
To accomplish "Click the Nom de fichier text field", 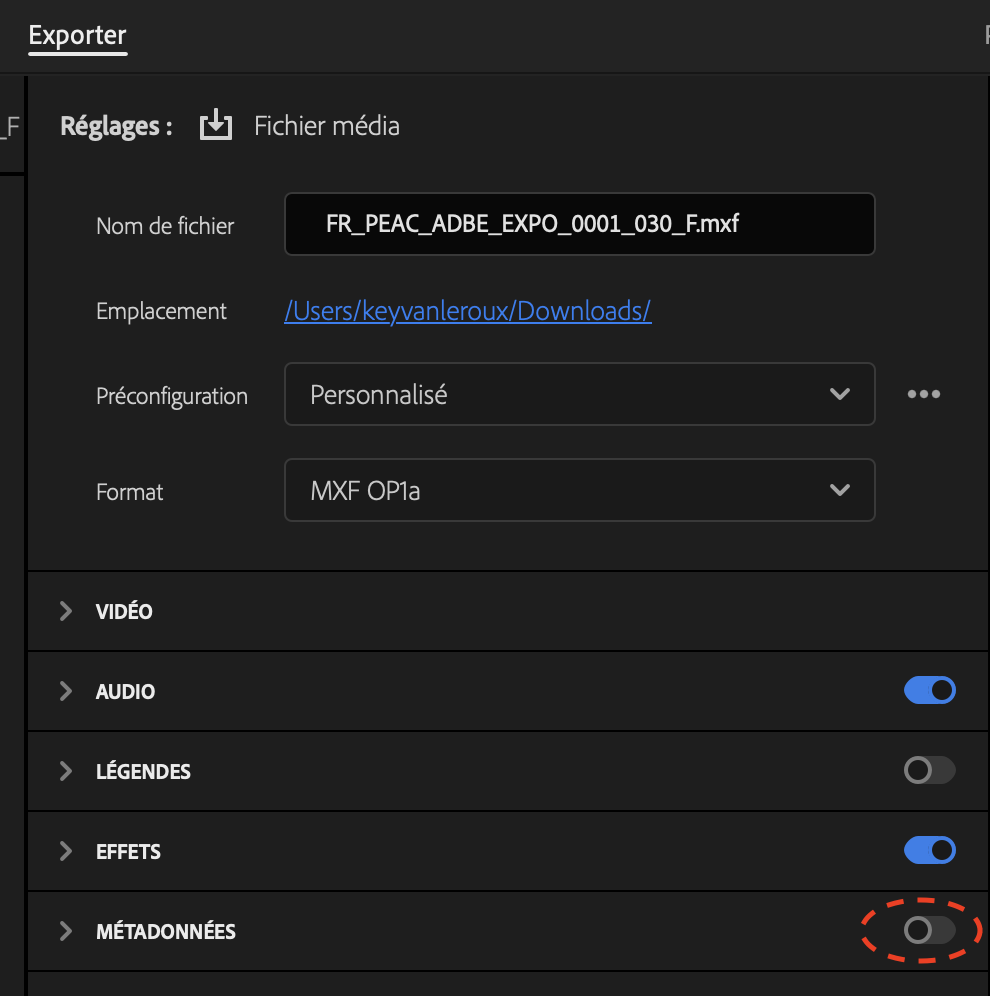I will tap(579, 224).
